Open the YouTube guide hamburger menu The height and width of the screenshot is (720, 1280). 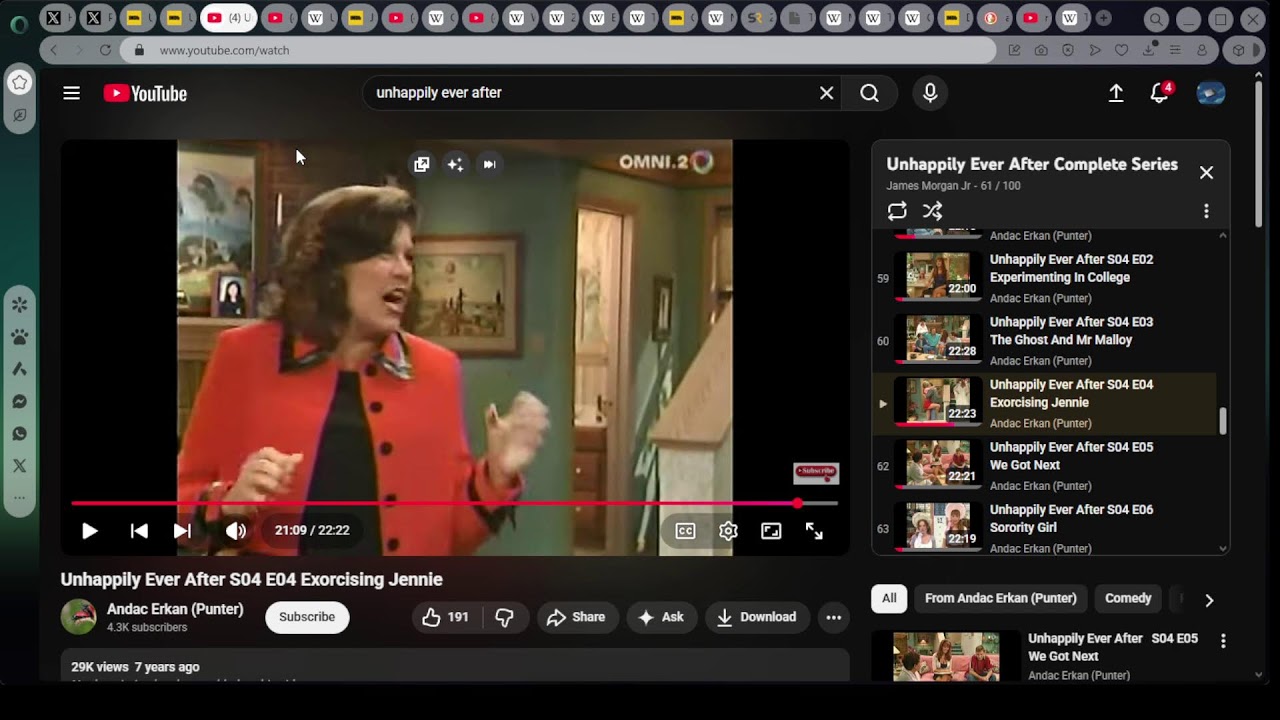[x=71, y=93]
